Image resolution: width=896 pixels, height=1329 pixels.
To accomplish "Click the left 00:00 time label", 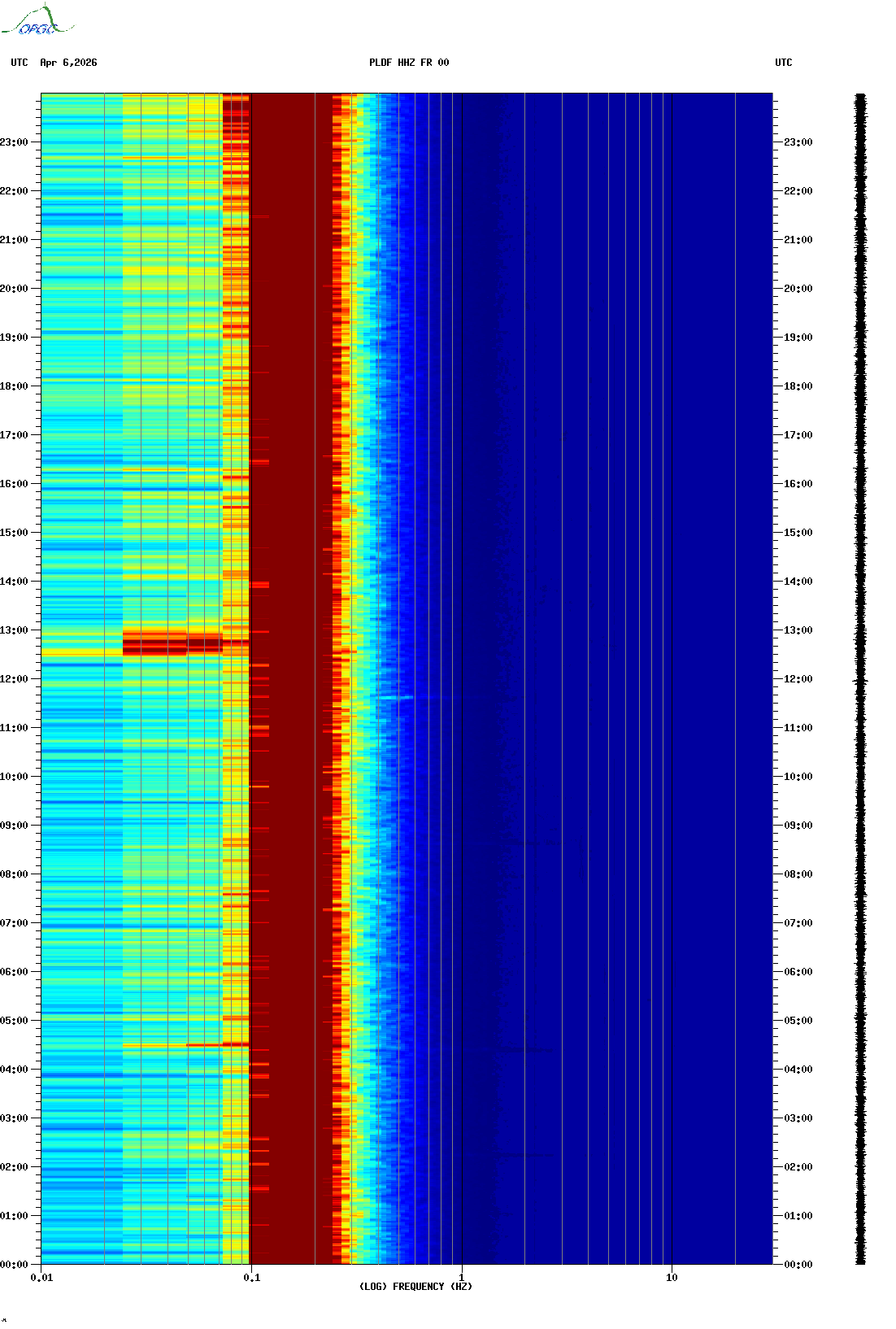I will click(x=14, y=1265).
